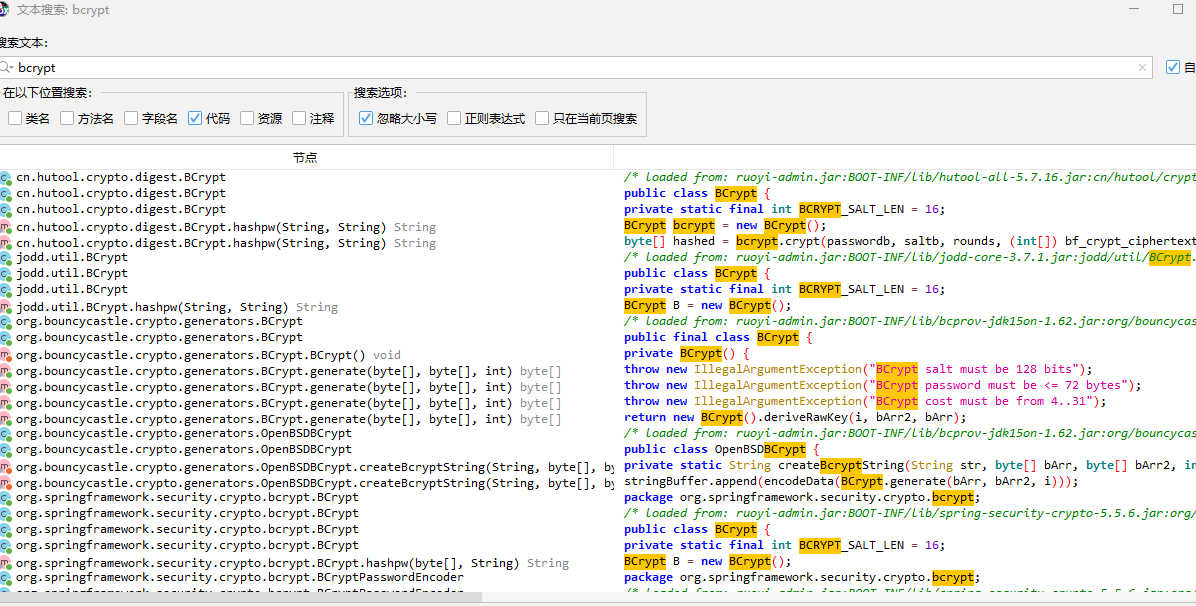Click icon of row with 'BCrypt bcrypt = new BCrypt();'

[5, 227]
